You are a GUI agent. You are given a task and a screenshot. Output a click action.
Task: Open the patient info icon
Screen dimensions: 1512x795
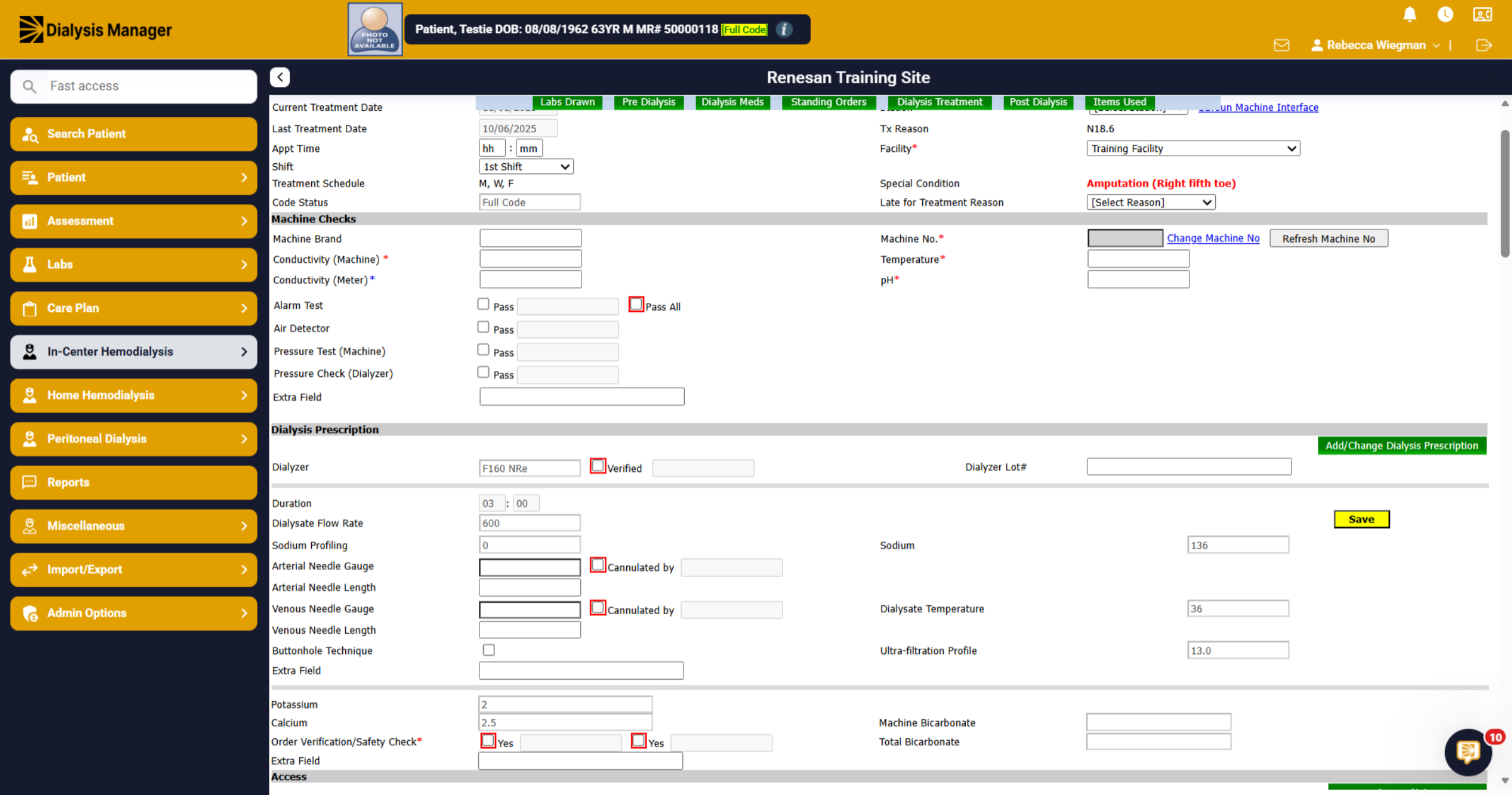(x=784, y=30)
